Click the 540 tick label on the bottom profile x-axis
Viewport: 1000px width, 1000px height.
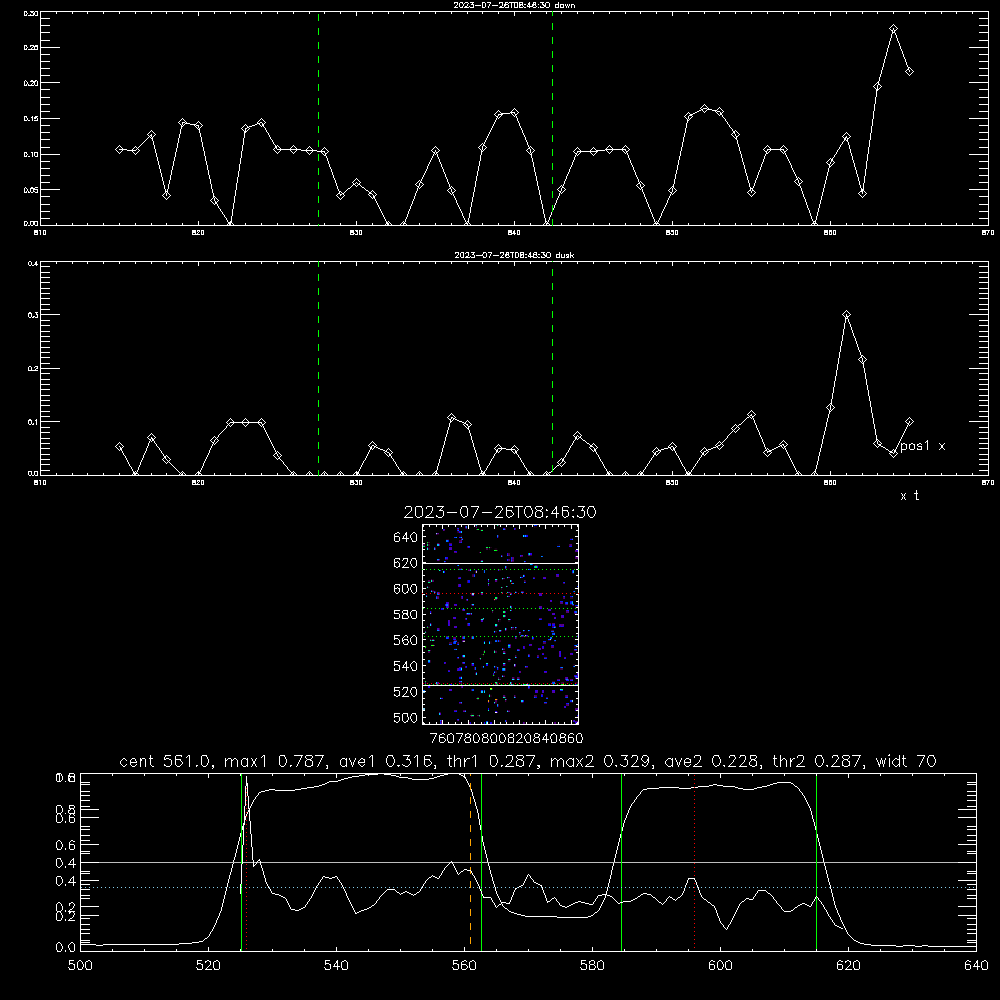point(336,966)
